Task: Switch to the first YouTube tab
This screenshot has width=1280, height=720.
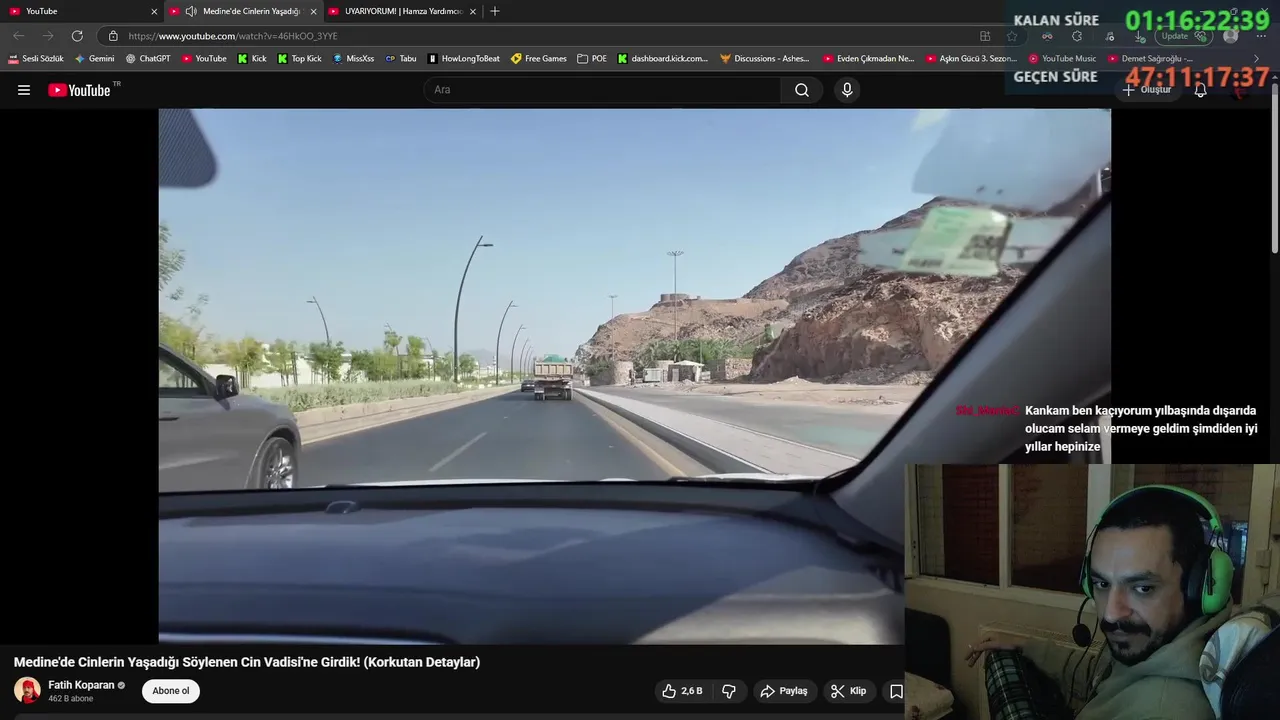Action: 80,11
